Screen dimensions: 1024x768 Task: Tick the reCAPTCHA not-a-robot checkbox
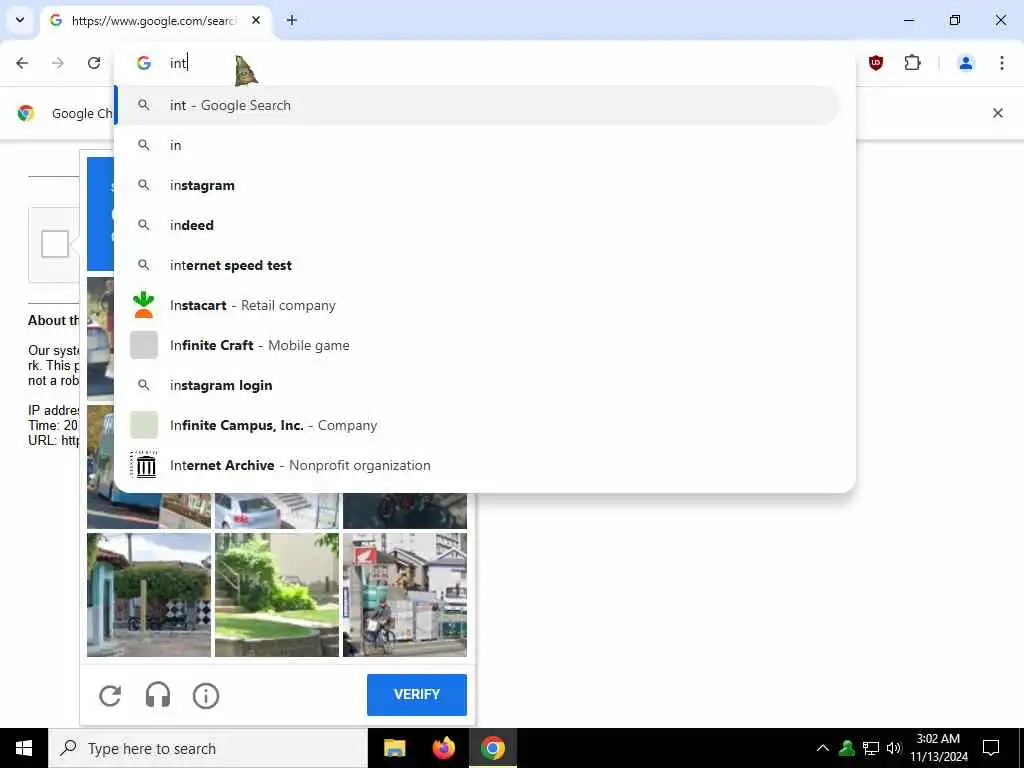tap(55, 244)
